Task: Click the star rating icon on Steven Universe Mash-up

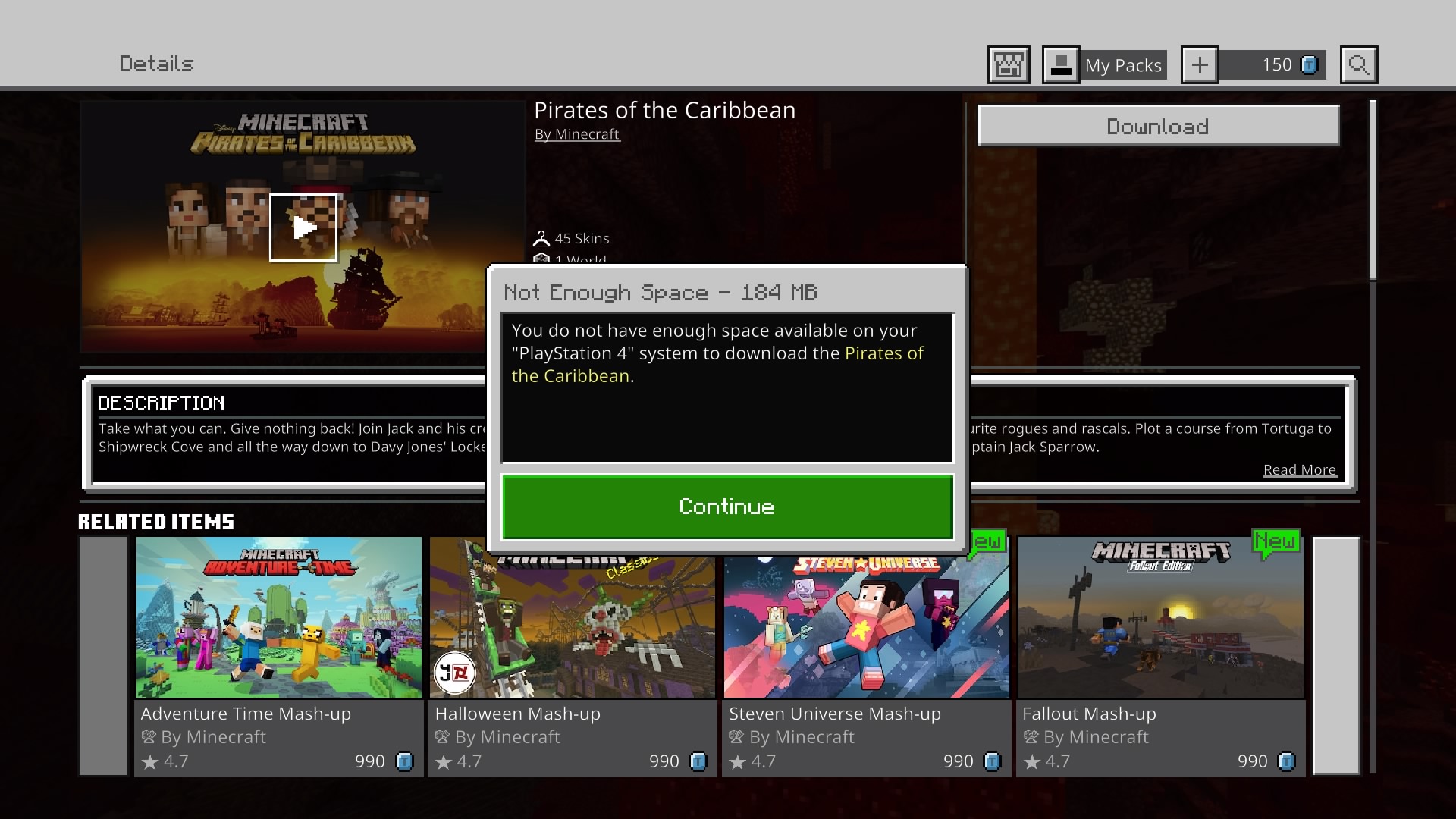Action: click(x=737, y=761)
